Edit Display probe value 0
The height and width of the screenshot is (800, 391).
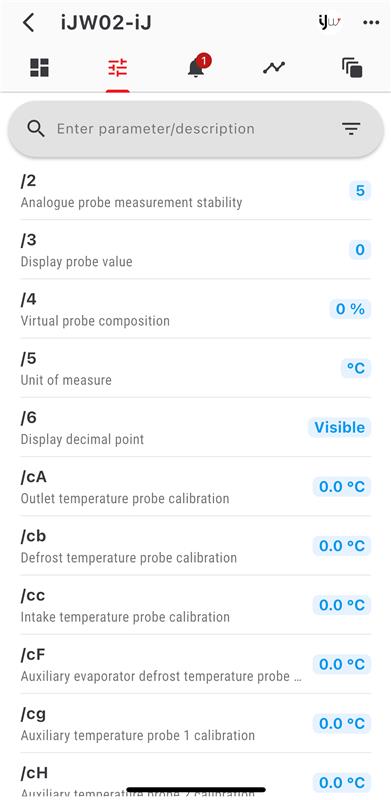tap(360, 250)
